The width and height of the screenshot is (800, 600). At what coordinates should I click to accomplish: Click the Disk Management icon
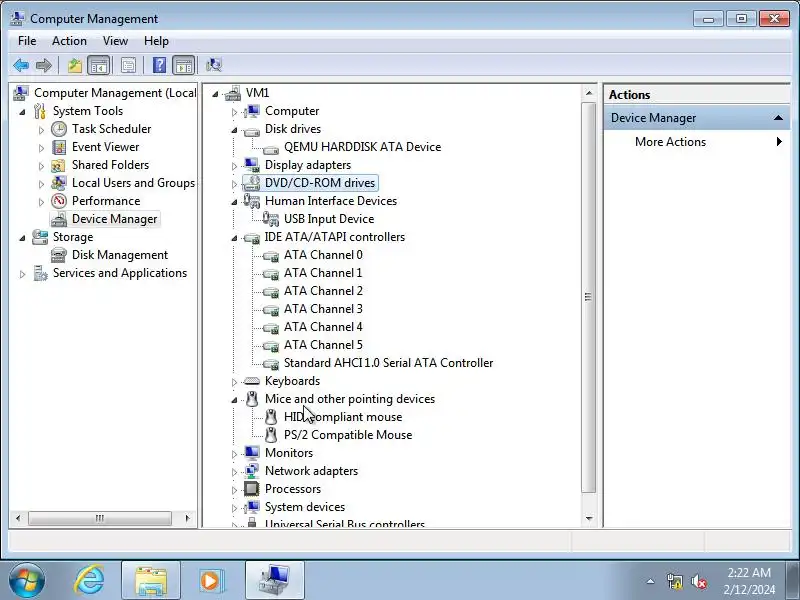pyautogui.click(x=59, y=255)
